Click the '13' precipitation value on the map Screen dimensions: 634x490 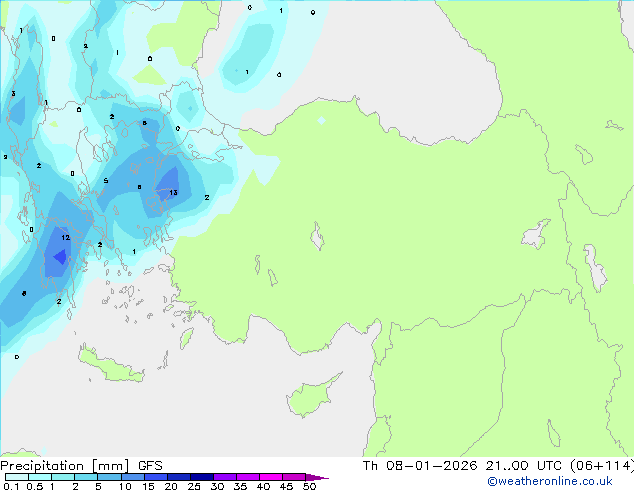tap(173, 192)
